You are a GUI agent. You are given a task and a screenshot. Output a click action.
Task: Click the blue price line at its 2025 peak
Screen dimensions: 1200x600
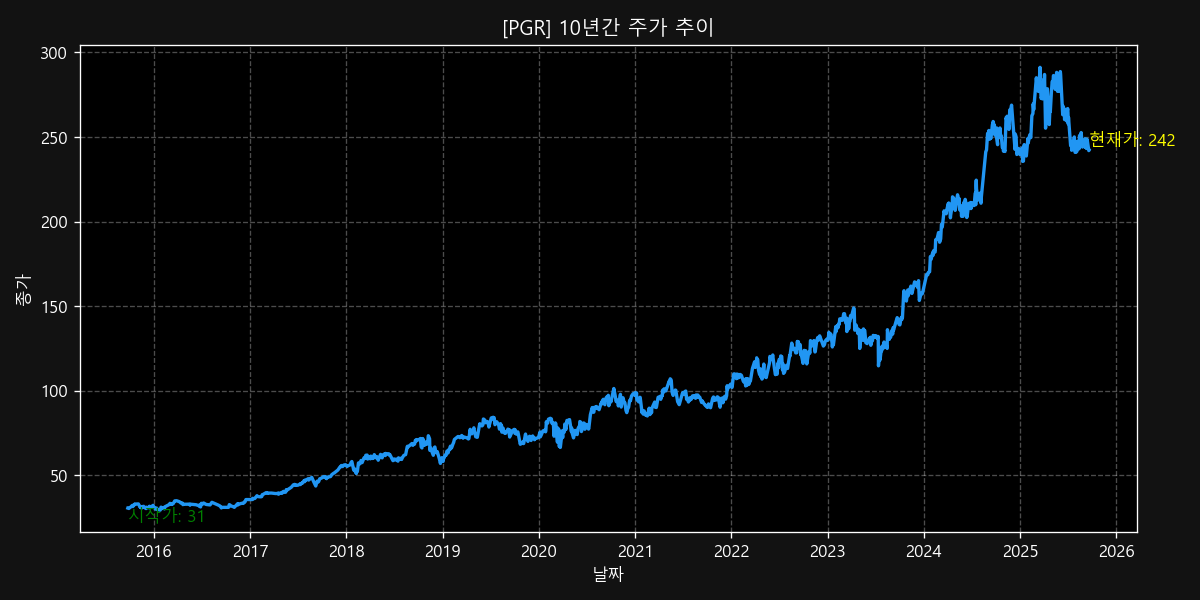[x=1041, y=65]
